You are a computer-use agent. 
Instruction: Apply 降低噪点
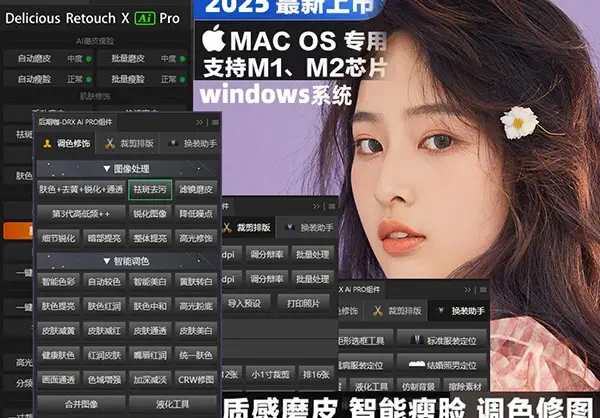[196, 214]
